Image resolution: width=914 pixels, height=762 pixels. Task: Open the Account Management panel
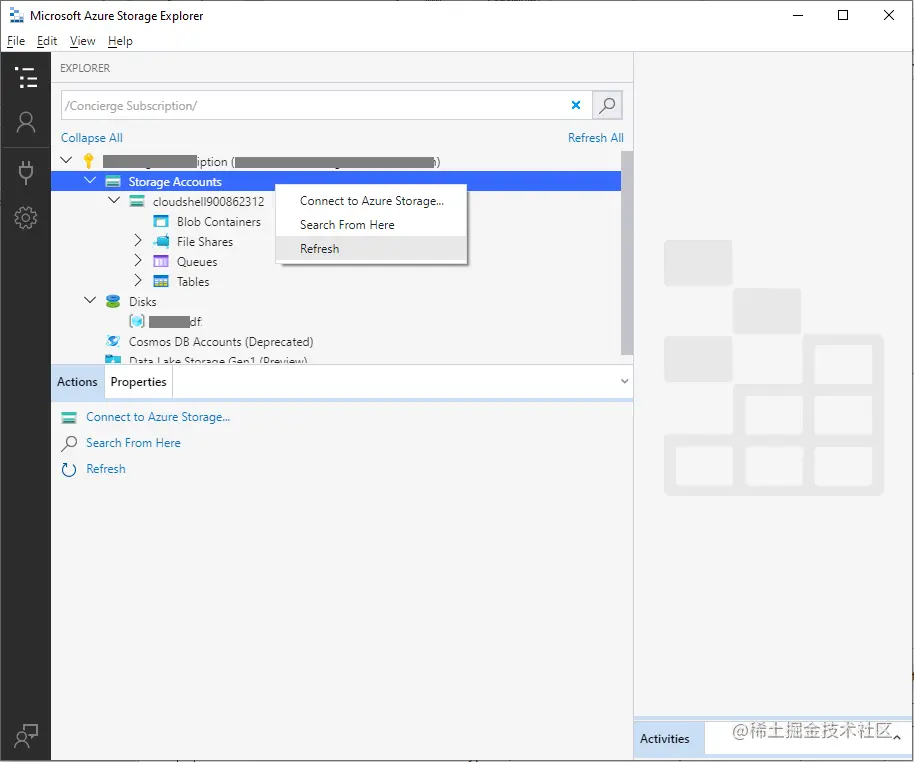(x=26, y=122)
